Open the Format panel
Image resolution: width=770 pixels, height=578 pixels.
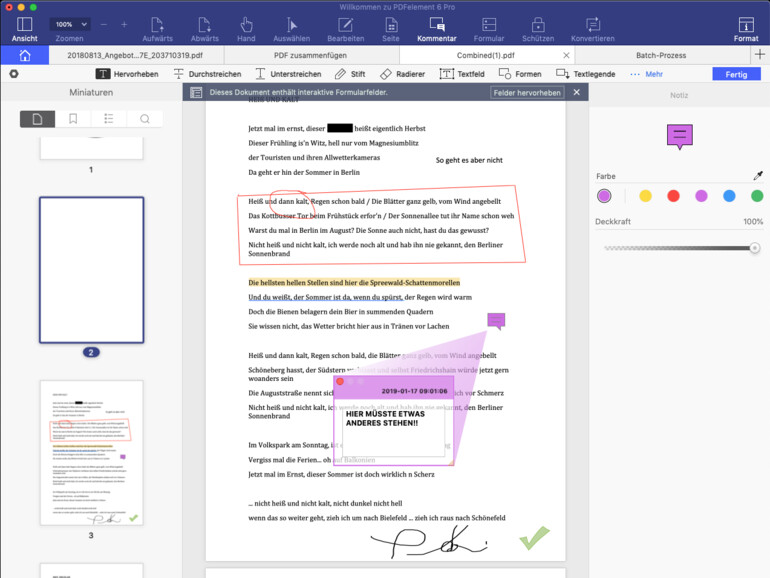pos(745,27)
